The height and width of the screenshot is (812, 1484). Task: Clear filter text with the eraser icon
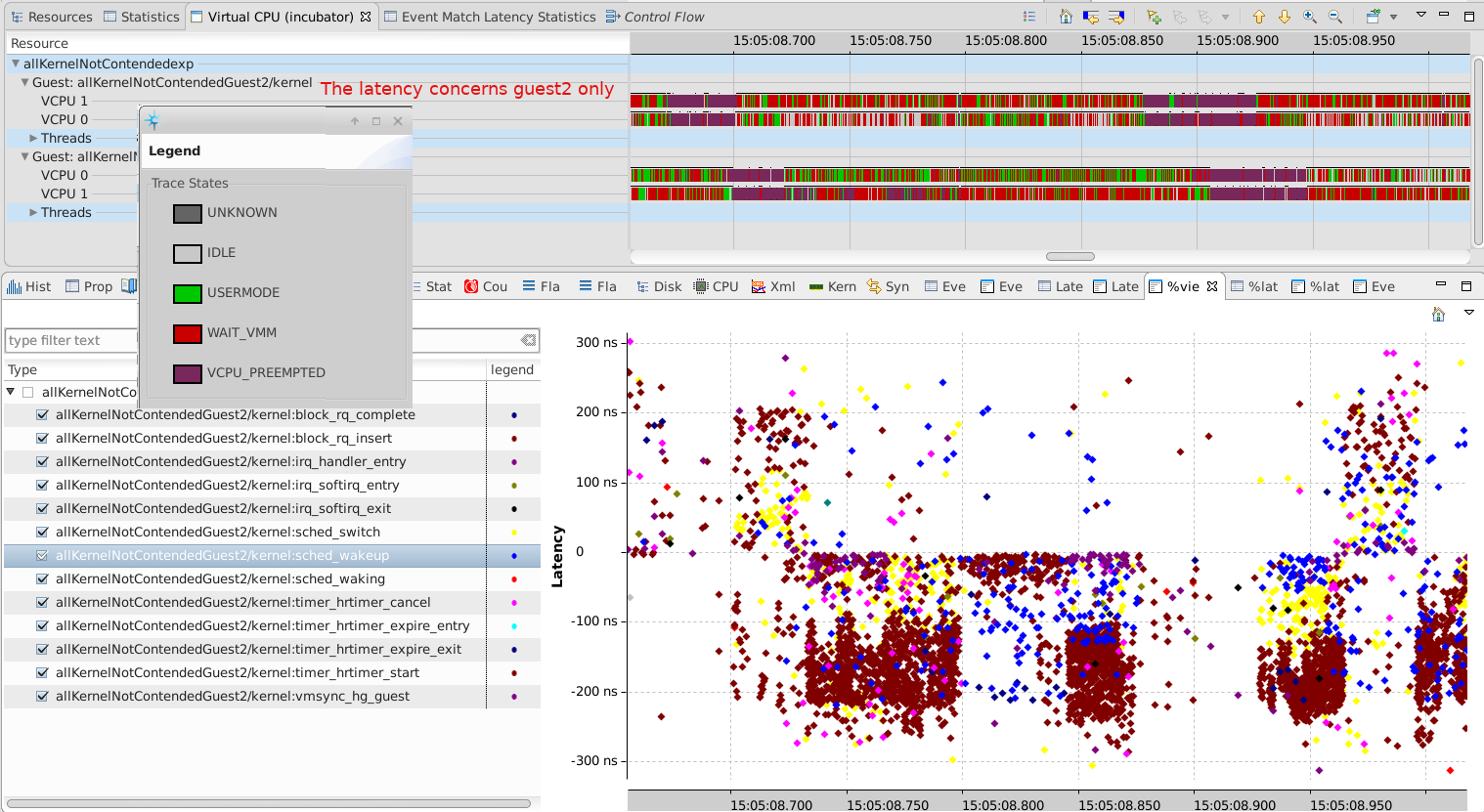pos(528,340)
